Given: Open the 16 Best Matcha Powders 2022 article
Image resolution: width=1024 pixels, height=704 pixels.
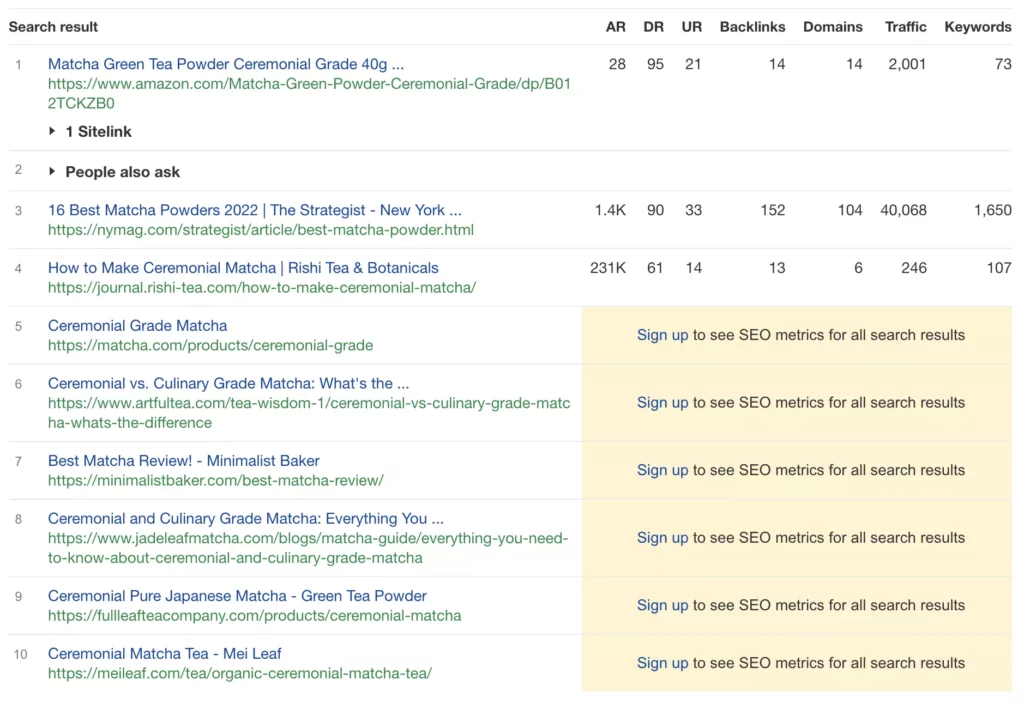Looking at the screenshot, I should (253, 210).
